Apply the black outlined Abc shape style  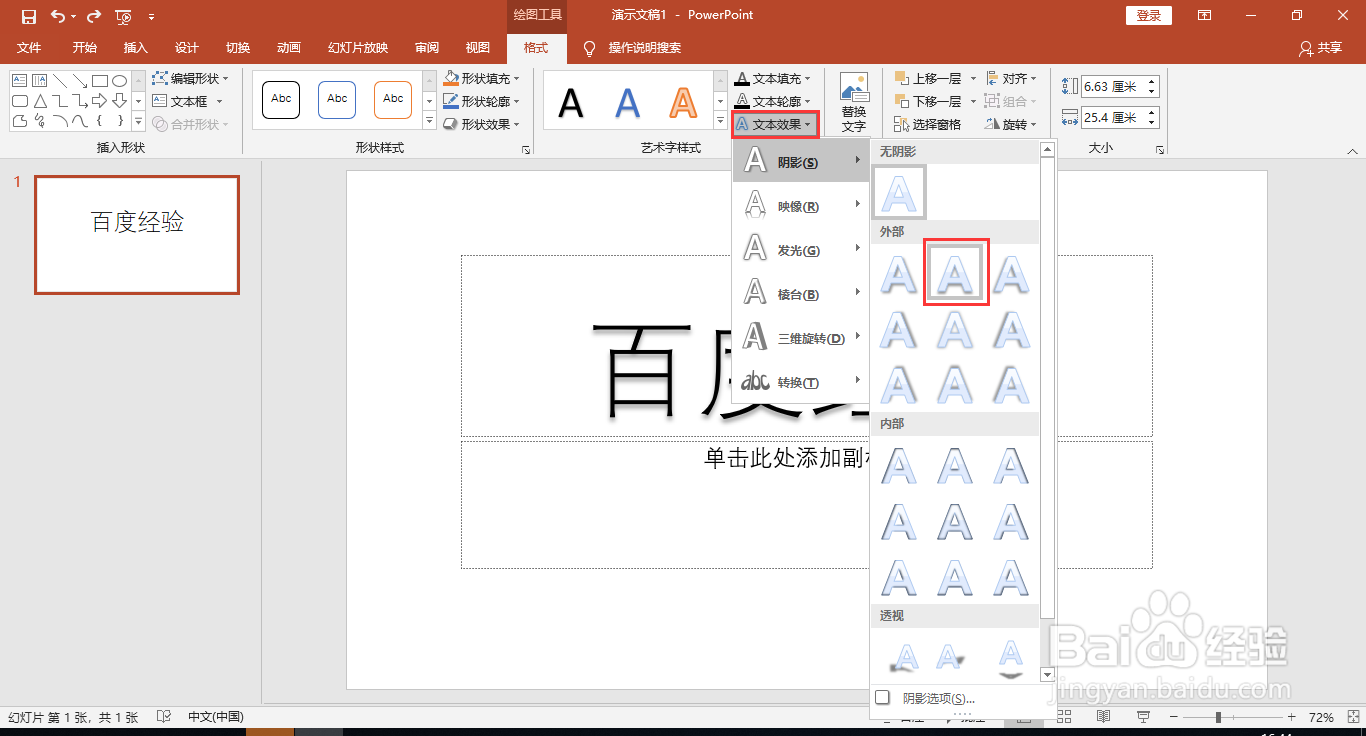coord(281,99)
